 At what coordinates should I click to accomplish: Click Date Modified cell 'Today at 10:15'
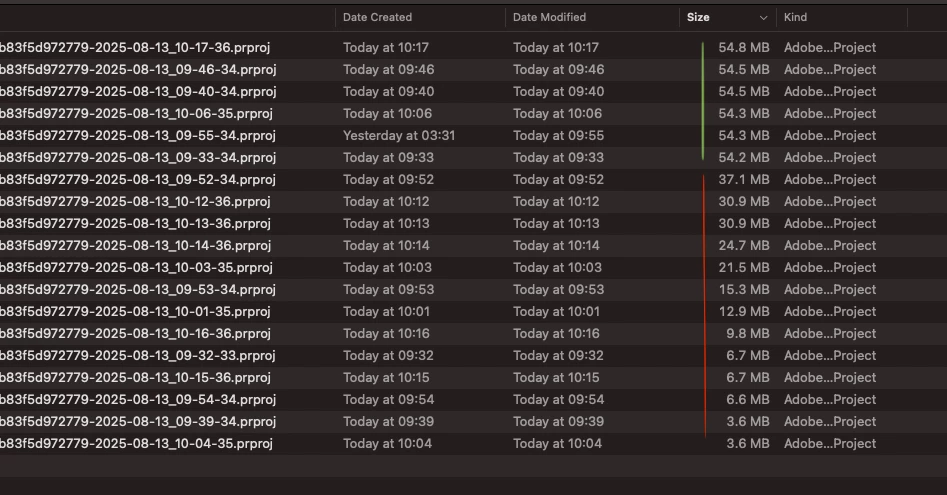pos(556,378)
